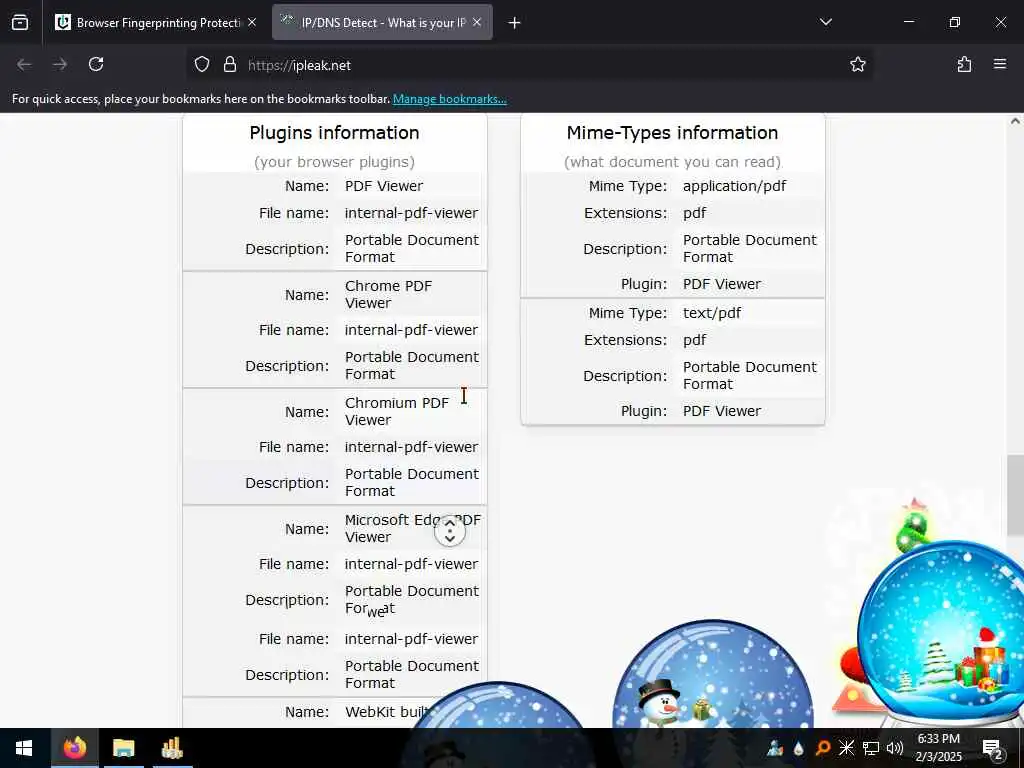Open the notification center with 2 alerts
The height and width of the screenshot is (768, 1024).
coord(993,749)
